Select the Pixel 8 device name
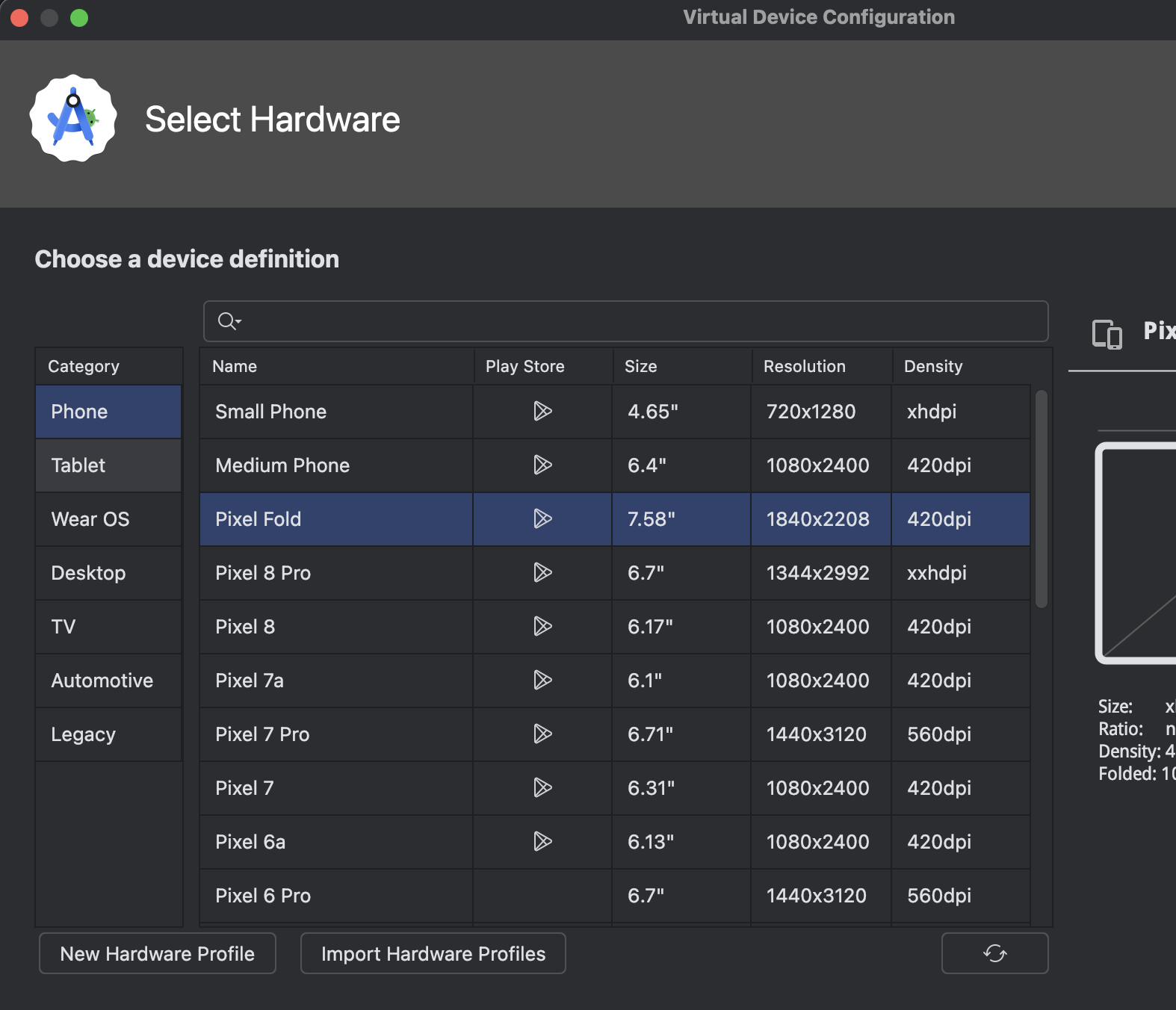1176x1010 pixels. point(336,627)
